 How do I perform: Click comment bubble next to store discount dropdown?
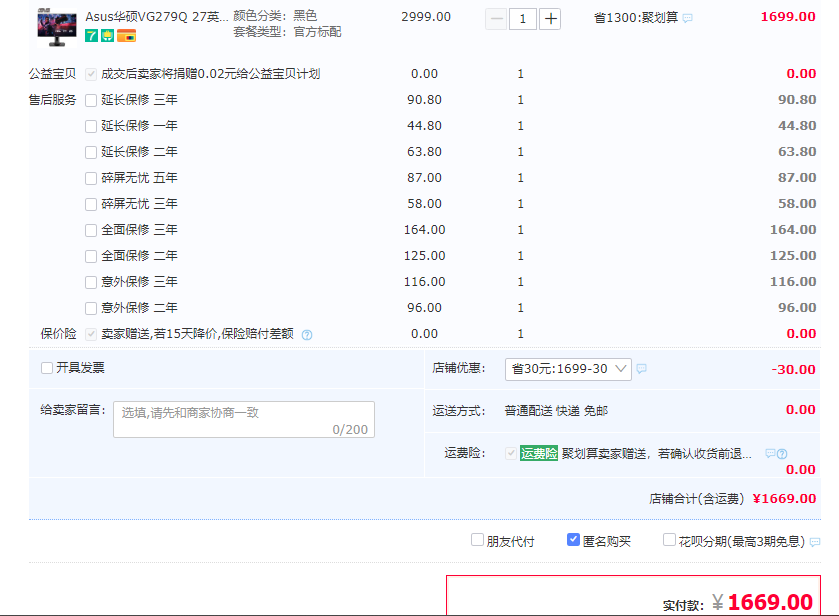coord(642,369)
